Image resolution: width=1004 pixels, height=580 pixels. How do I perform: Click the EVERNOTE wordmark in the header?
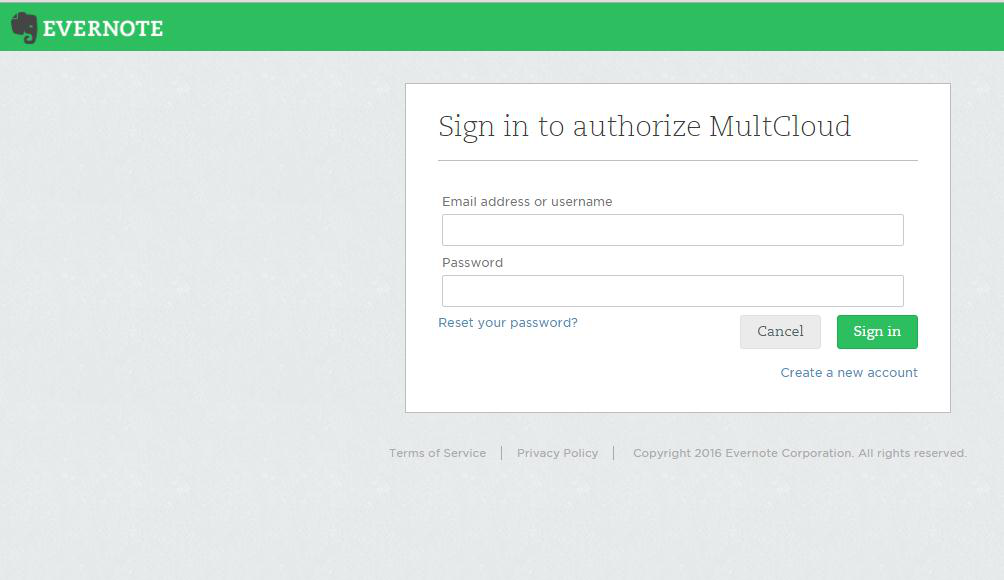103,29
